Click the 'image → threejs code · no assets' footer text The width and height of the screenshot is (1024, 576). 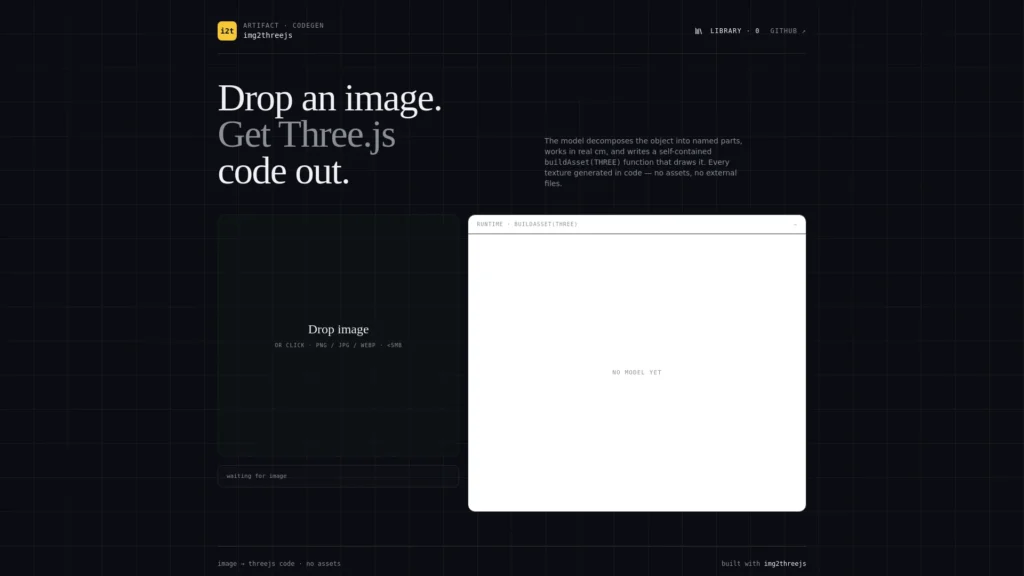click(279, 564)
